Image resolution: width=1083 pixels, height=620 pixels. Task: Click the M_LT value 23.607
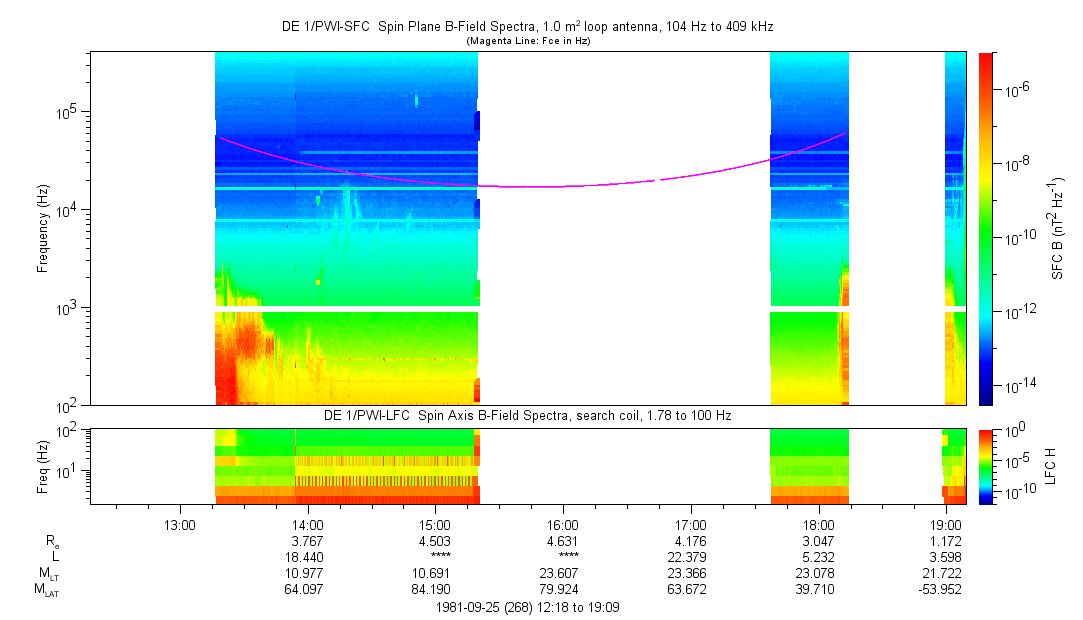coord(563,574)
